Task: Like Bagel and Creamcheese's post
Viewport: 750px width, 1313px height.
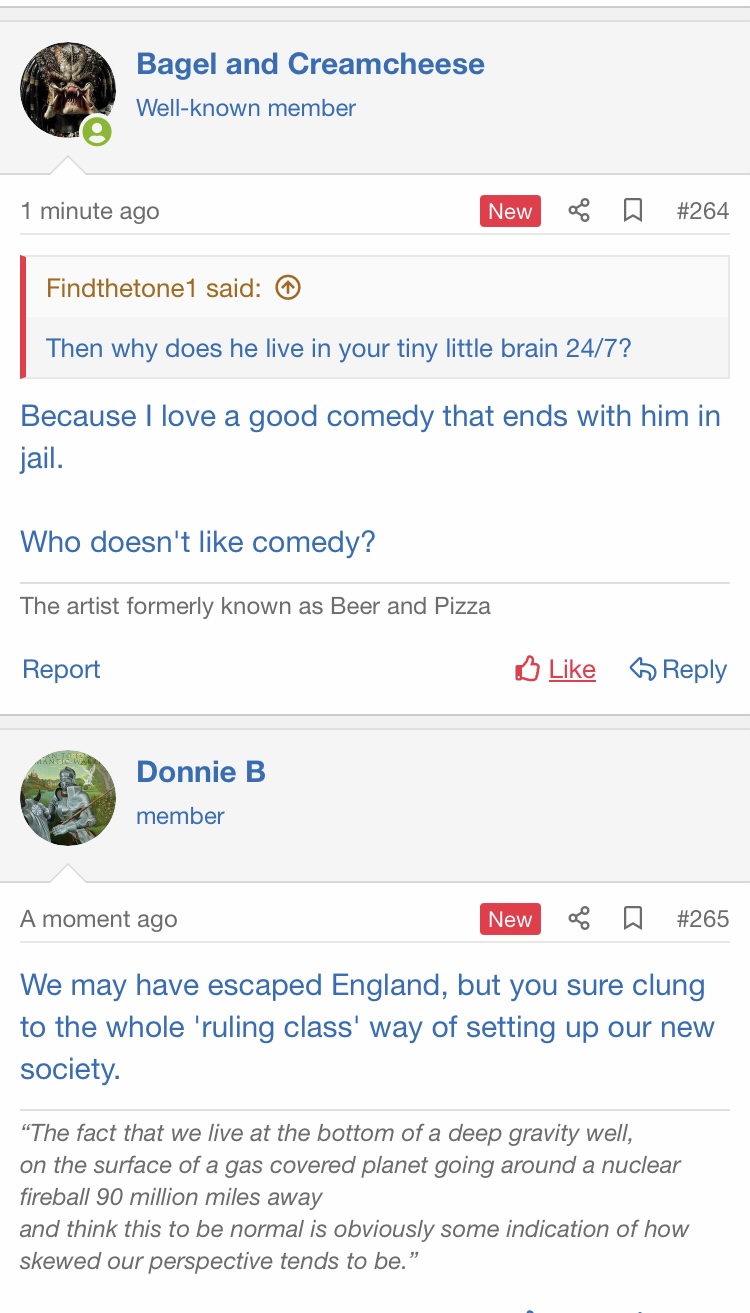Action: (x=556, y=669)
